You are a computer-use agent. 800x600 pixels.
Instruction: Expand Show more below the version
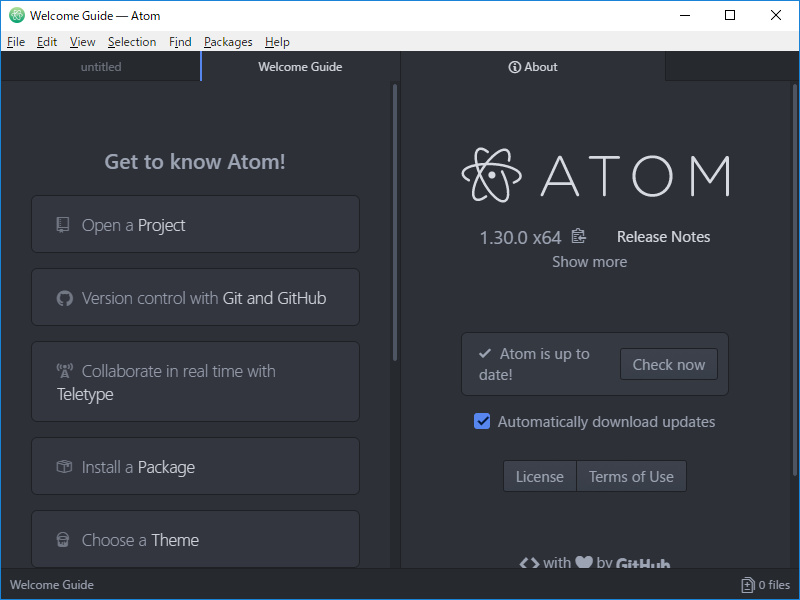click(589, 261)
